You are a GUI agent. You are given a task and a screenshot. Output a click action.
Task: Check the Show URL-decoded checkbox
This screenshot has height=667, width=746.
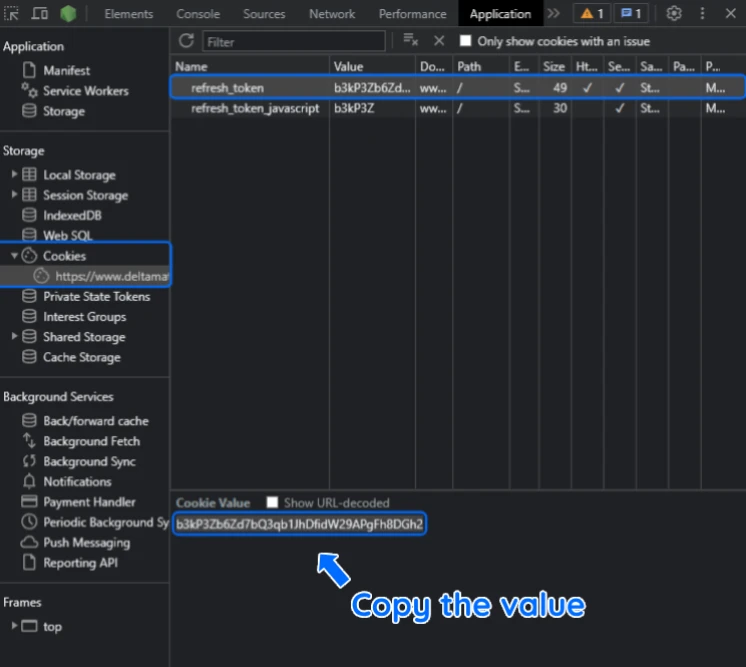point(272,502)
